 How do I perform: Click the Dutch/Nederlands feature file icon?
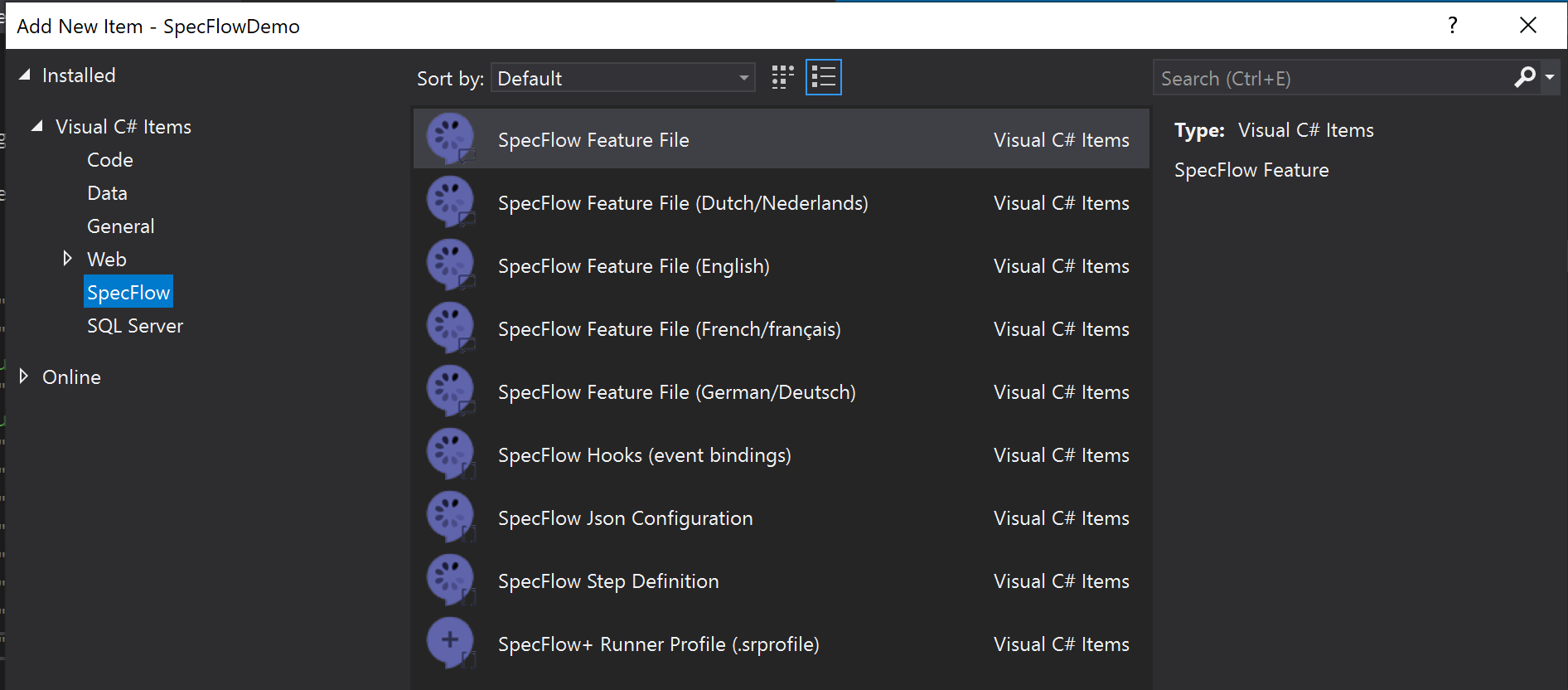pos(450,202)
